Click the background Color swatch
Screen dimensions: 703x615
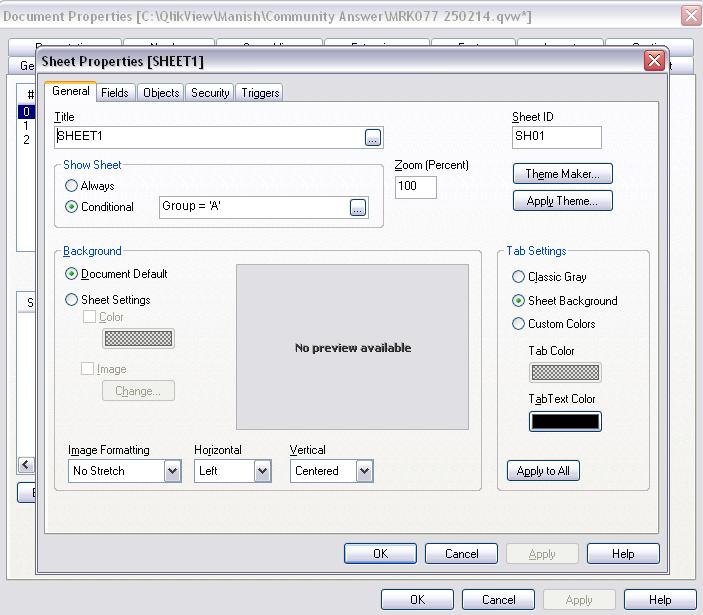pos(138,338)
